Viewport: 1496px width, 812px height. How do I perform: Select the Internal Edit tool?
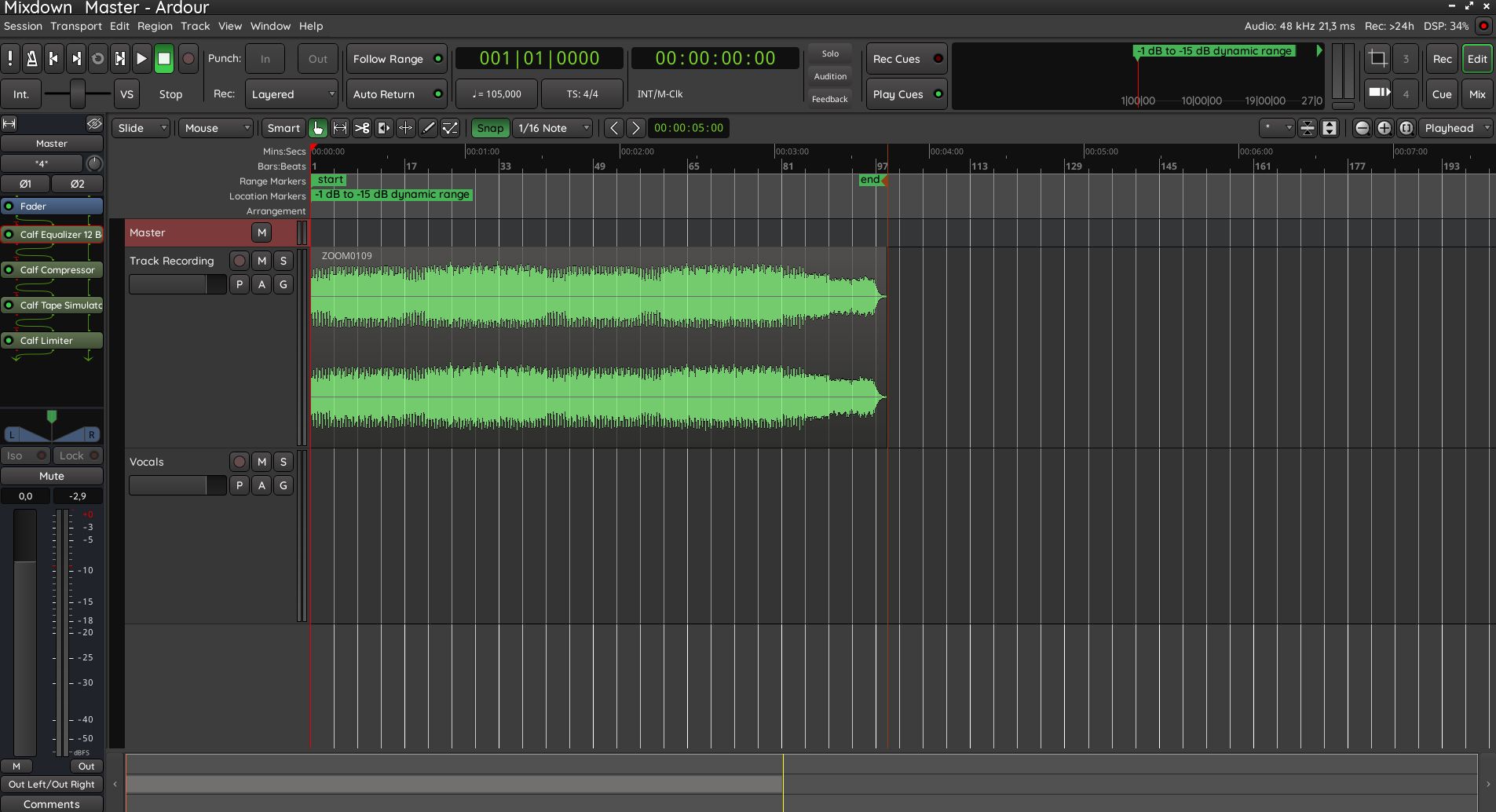point(450,128)
